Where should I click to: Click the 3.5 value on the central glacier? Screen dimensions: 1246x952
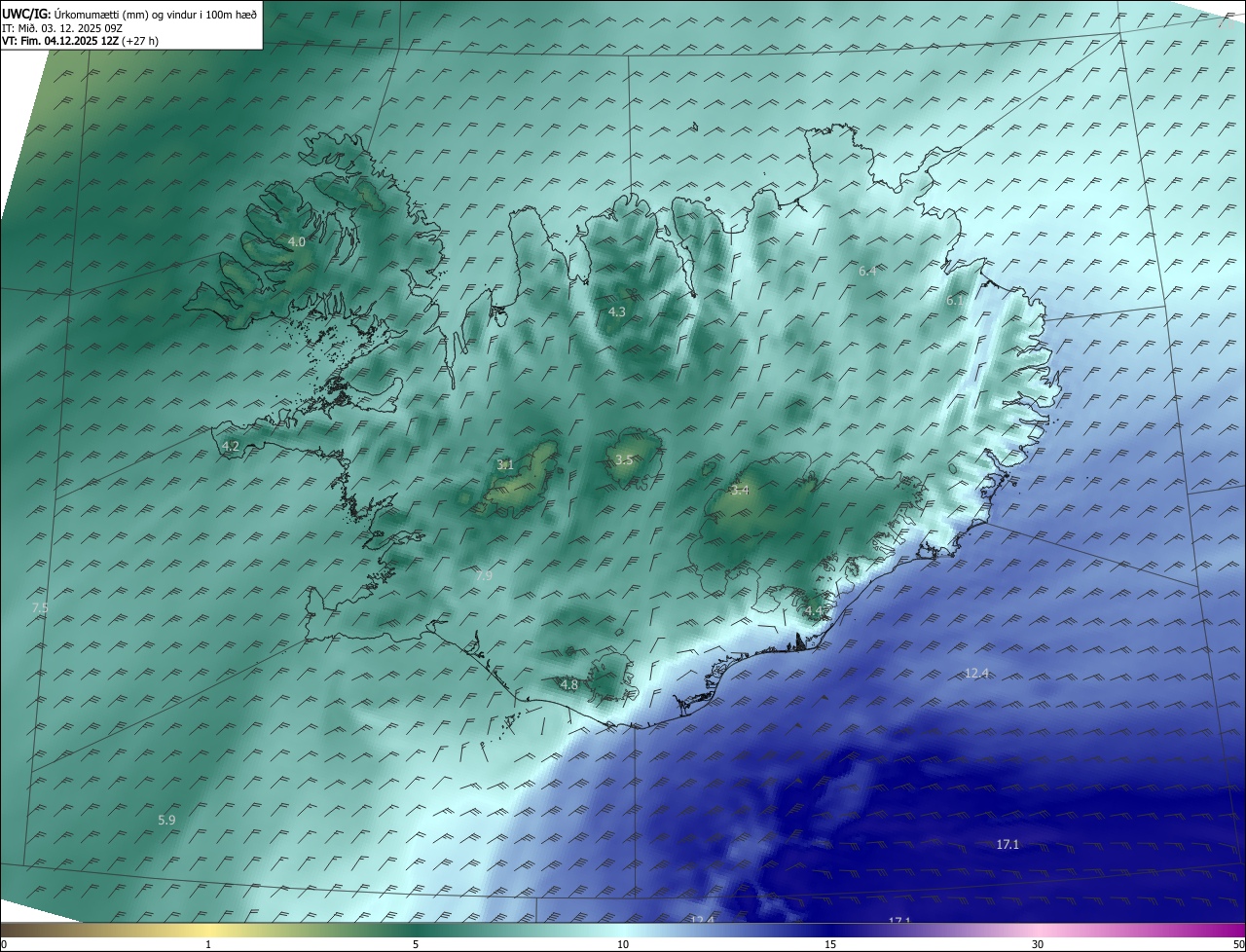[624, 459]
